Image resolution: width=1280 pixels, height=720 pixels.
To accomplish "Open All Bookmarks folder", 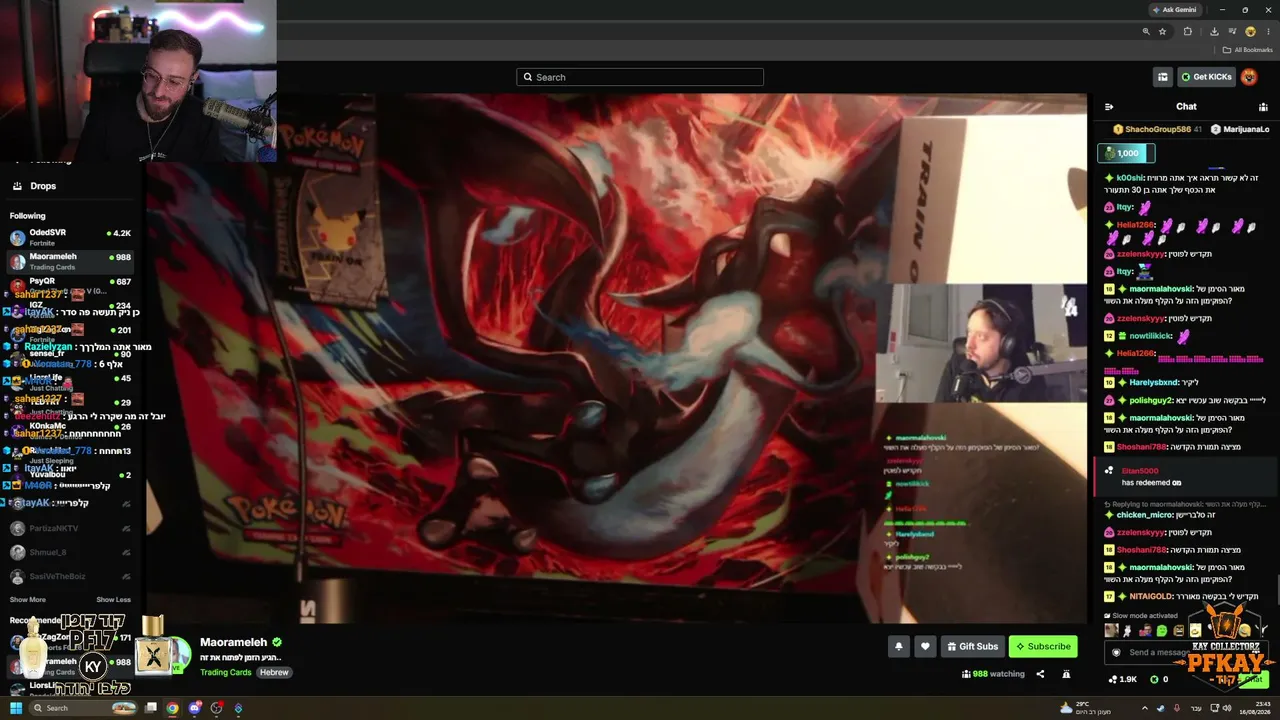I will tap(1247, 50).
